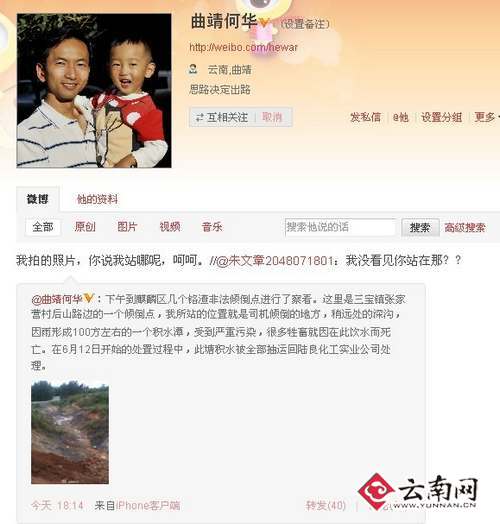Filter posts by 原创
The width and height of the screenshot is (500, 524).
(x=85, y=227)
